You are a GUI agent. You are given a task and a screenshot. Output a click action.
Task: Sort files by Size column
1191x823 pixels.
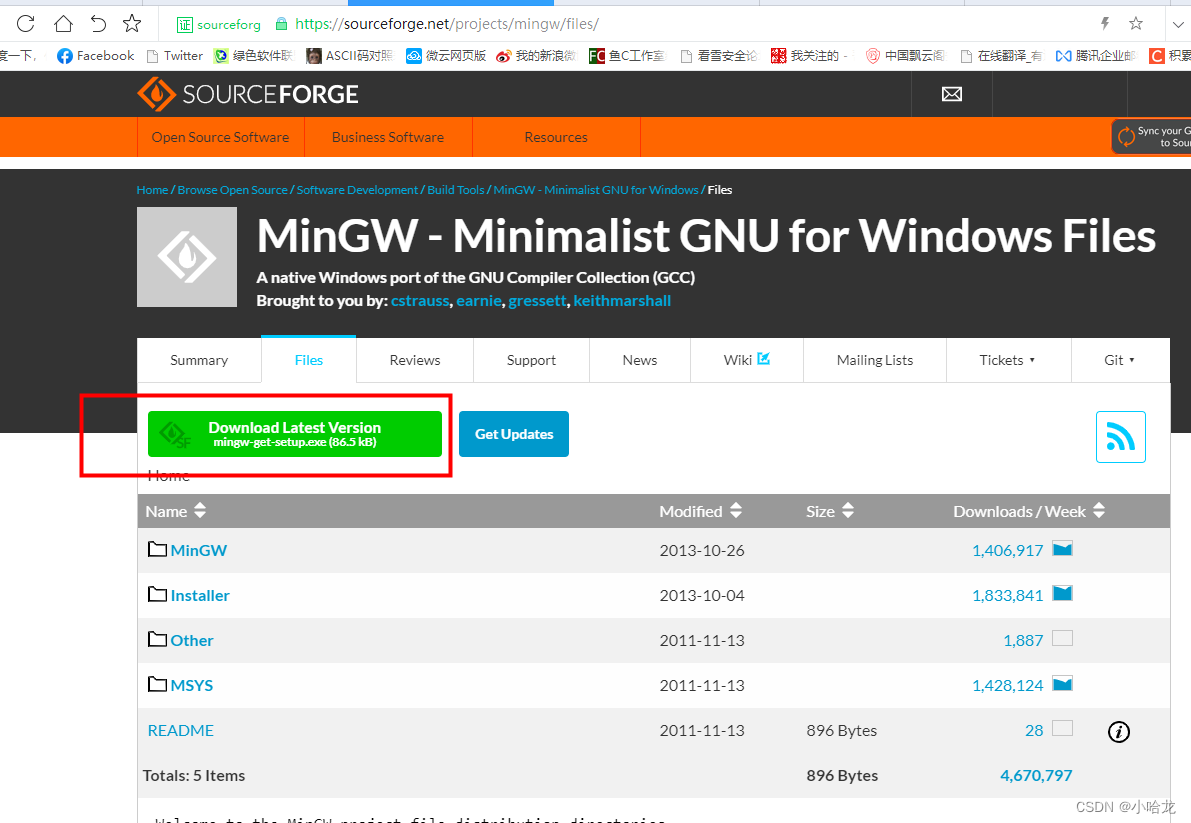pos(830,511)
